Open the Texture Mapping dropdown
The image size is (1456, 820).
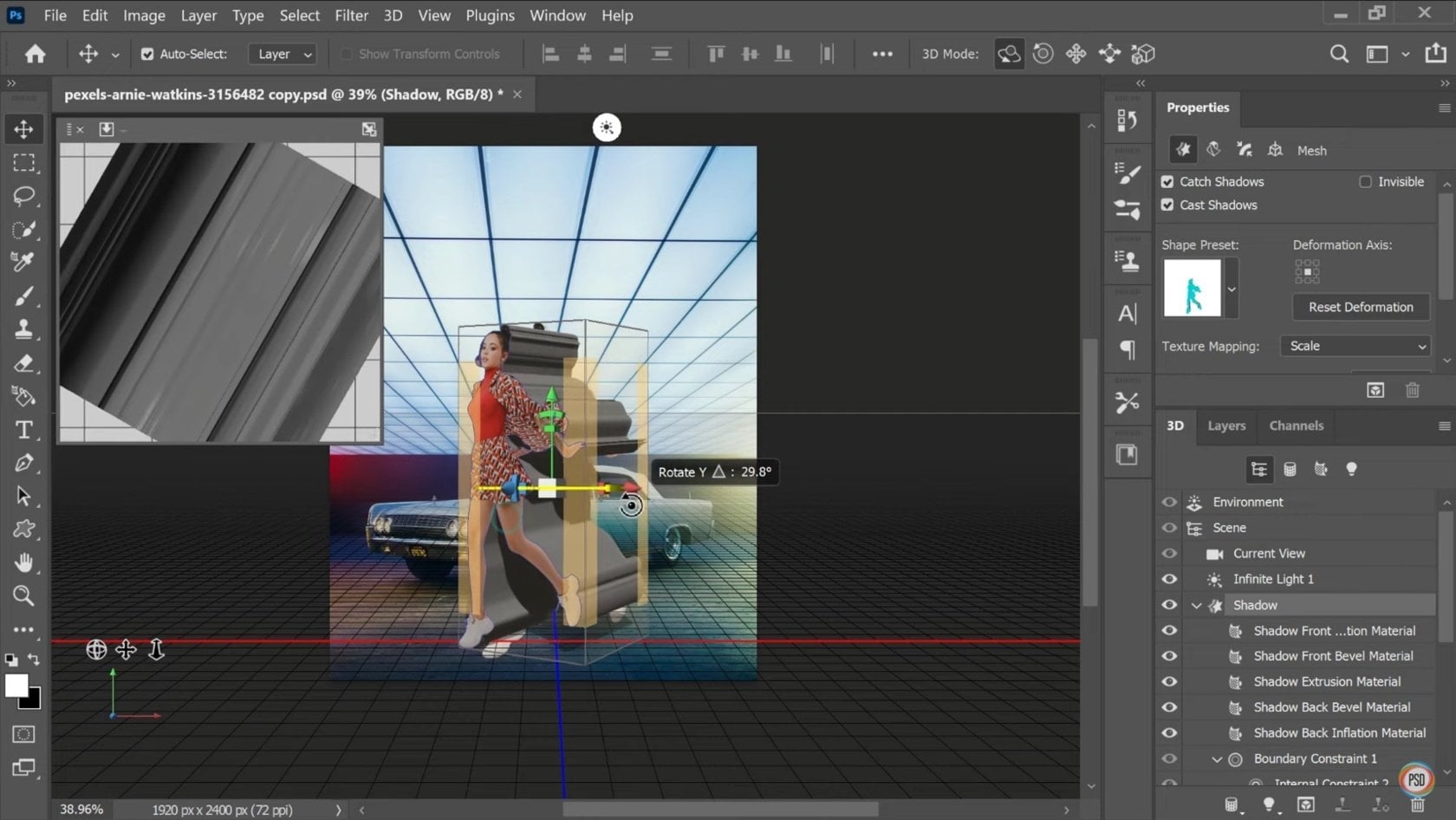1355,345
